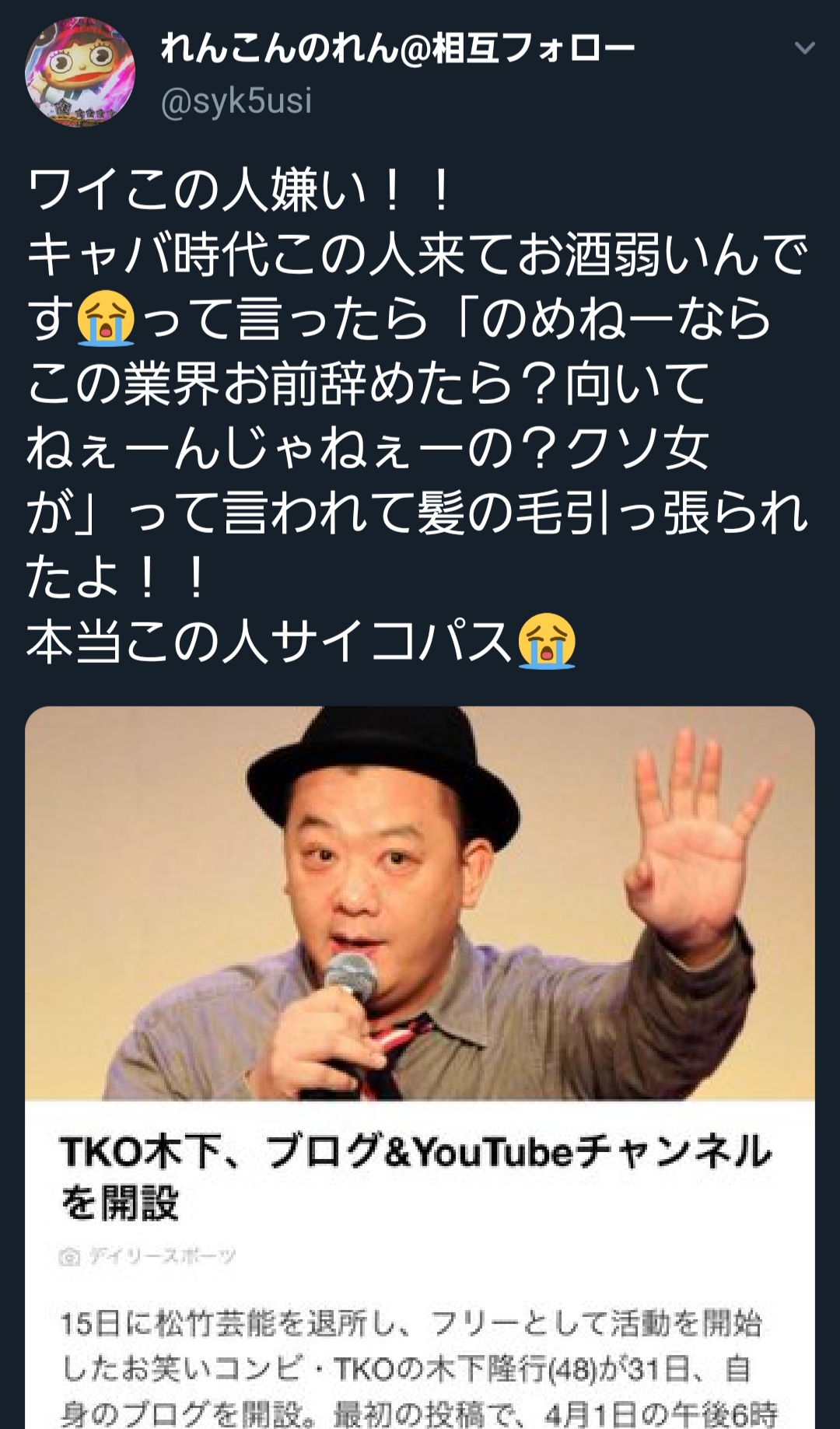This screenshot has height=1429, width=840.
Task: Tap the ねぇーんじゃねぇーの？クソ女 tweet line
Action: point(368,449)
